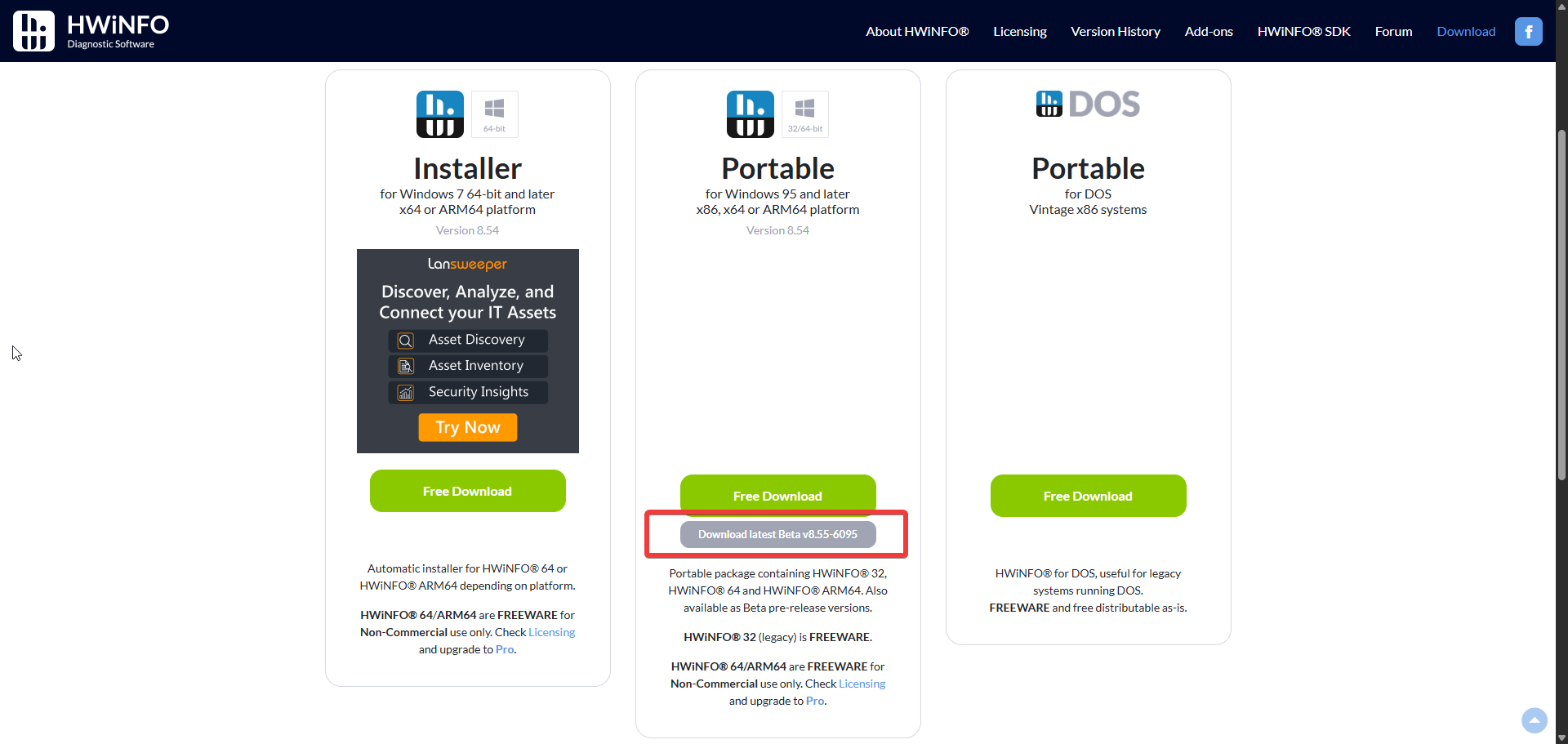Viewport: 1568px width, 744px height.
Task: Open the Licensing link in the Portable description
Action: point(862,684)
